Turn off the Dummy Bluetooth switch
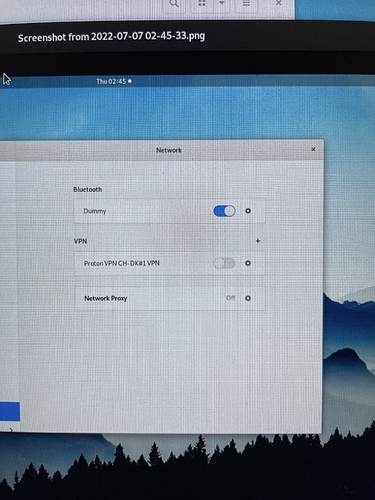The image size is (375, 500). (224, 211)
